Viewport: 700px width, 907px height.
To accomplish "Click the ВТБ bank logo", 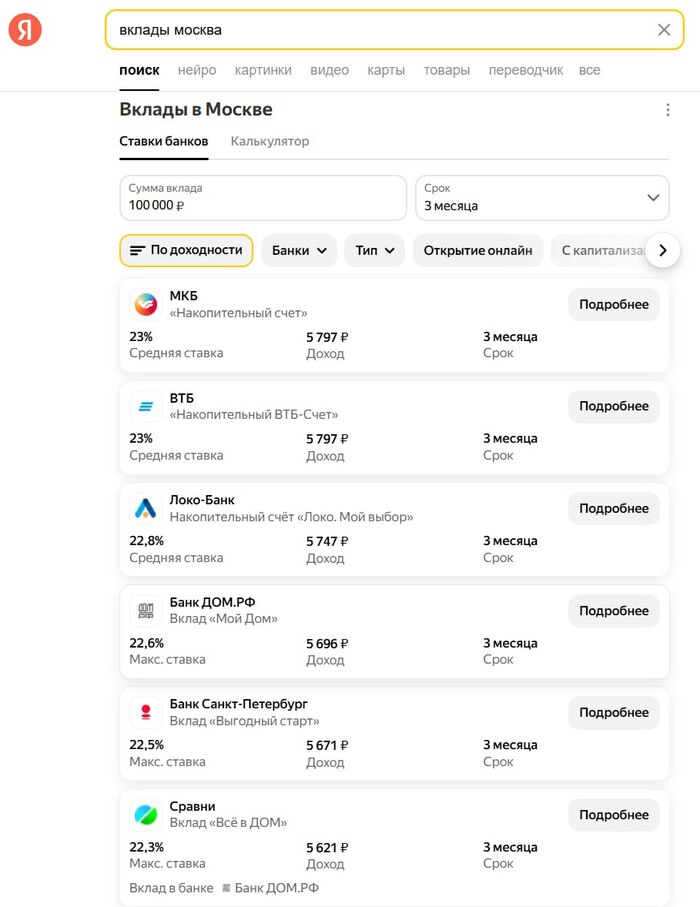I will pyautogui.click(x=145, y=407).
